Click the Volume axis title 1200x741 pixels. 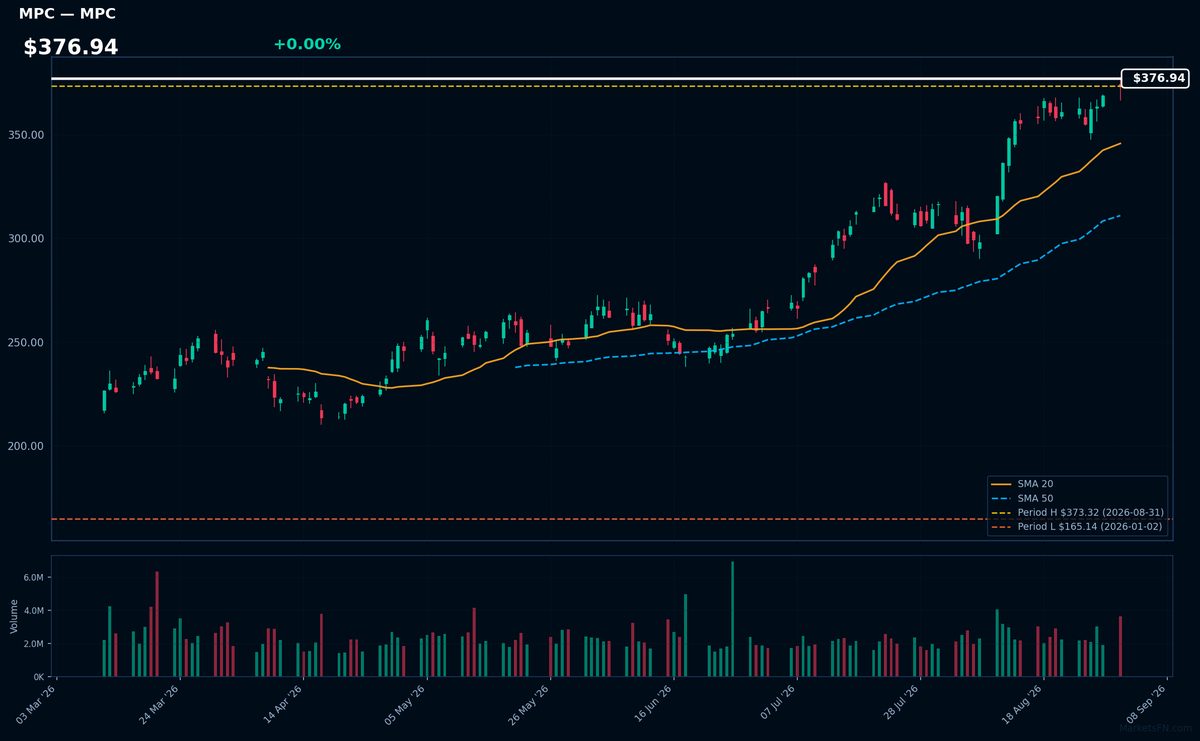click(13, 616)
